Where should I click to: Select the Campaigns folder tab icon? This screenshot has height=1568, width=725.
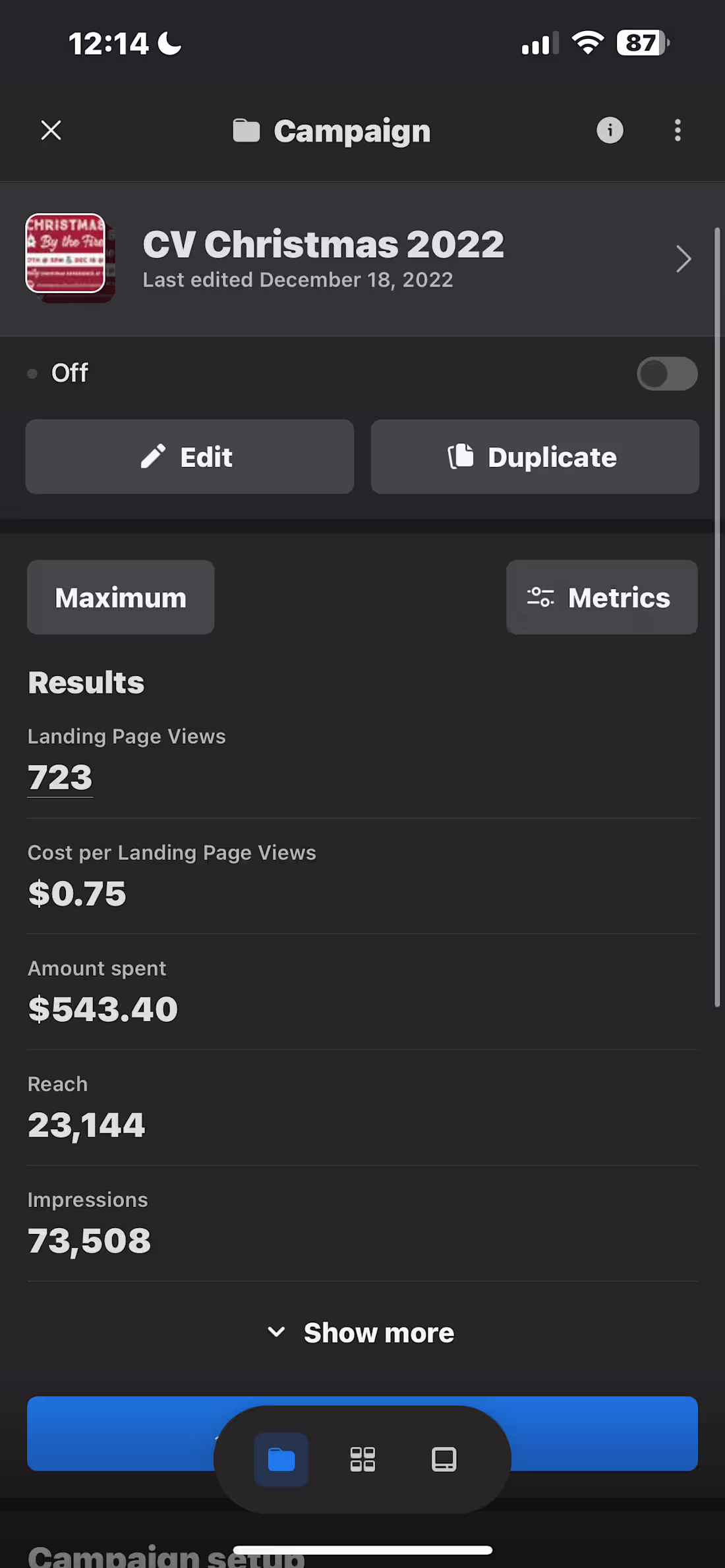(281, 1459)
